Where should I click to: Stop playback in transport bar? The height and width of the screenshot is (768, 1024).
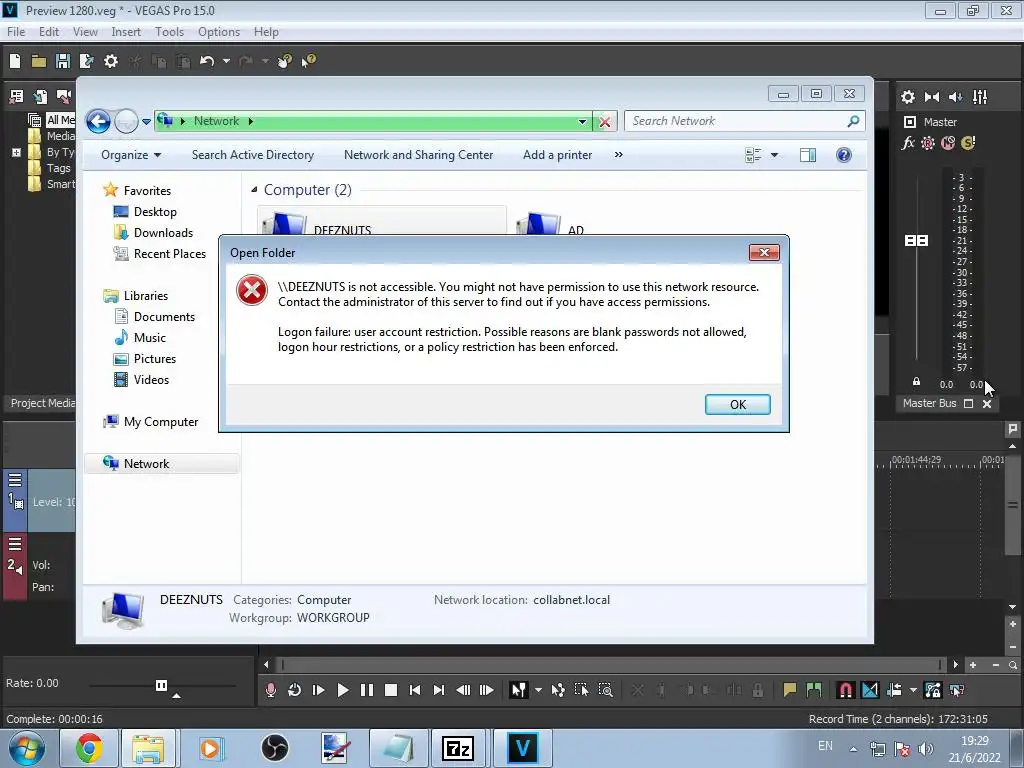pyautogui.click(x=391, y=690)
